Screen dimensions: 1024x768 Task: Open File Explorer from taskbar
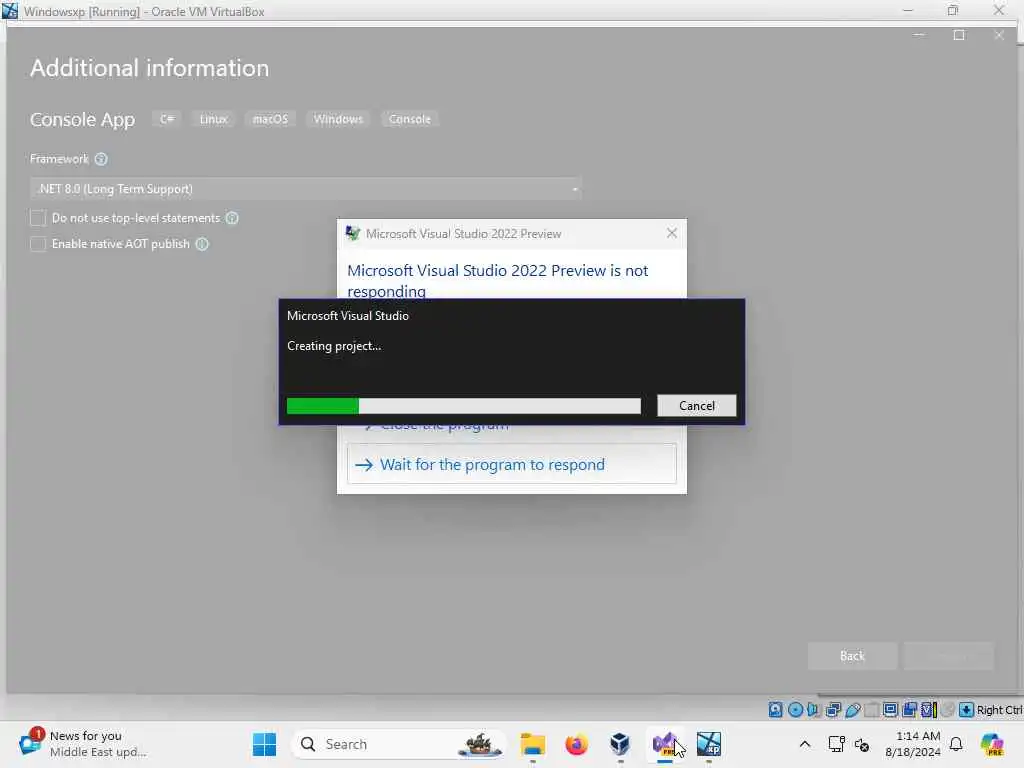tap(532, 744)
